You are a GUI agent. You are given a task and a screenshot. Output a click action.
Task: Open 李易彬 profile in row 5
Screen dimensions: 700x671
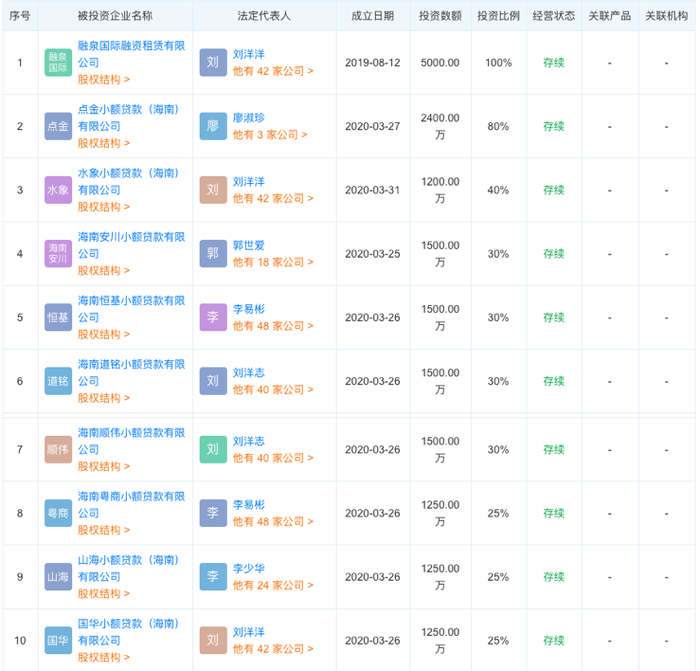(249, 309)
